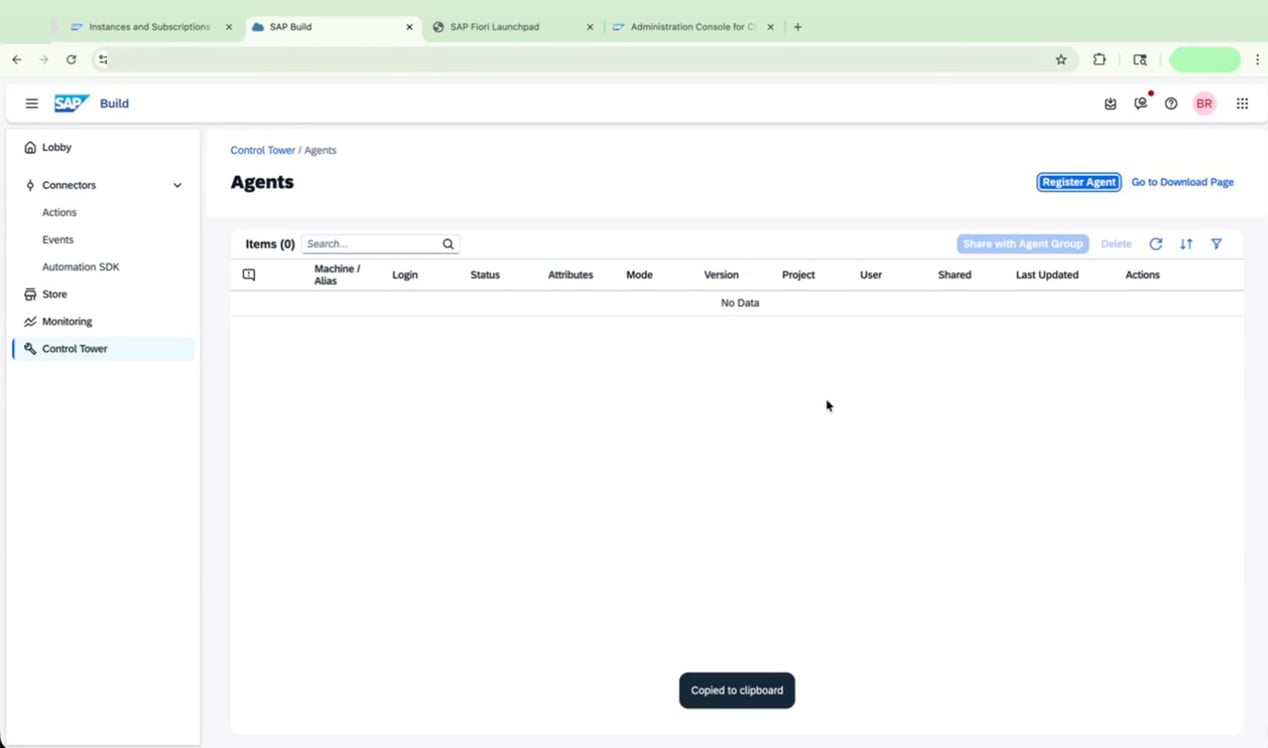
Task: Click the search magnifier icon
Action: pyautogui.click(x=448, y=244)
